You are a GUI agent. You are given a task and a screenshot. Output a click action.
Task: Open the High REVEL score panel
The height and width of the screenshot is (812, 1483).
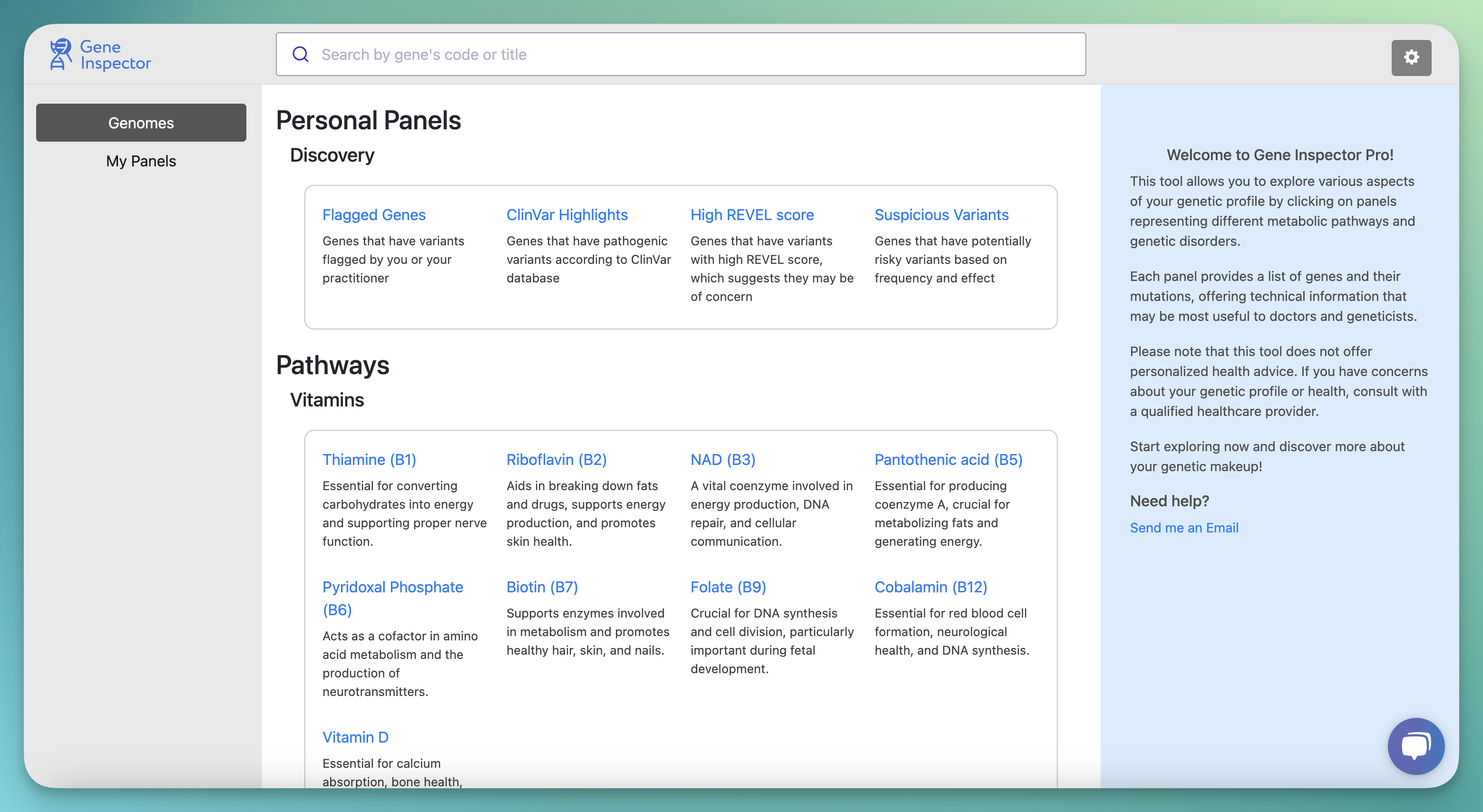tap(752, 215)
